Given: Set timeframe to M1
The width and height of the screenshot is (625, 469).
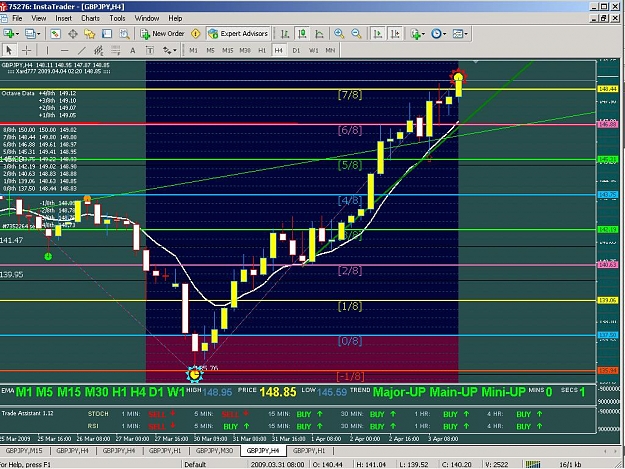Looking at the screenshot, I should point(193,50).
